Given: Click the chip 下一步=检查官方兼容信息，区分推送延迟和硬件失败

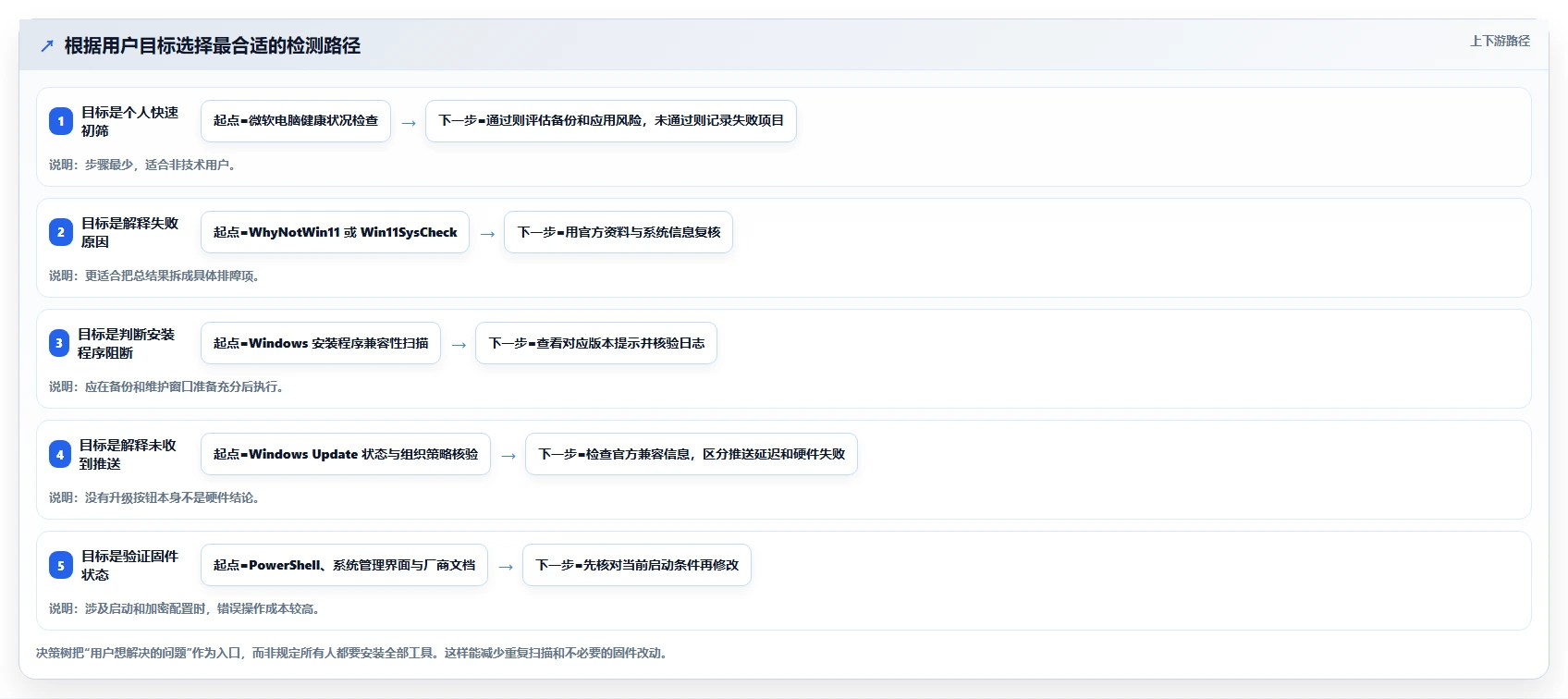Looking at the screenshot, I should point(692,454).
